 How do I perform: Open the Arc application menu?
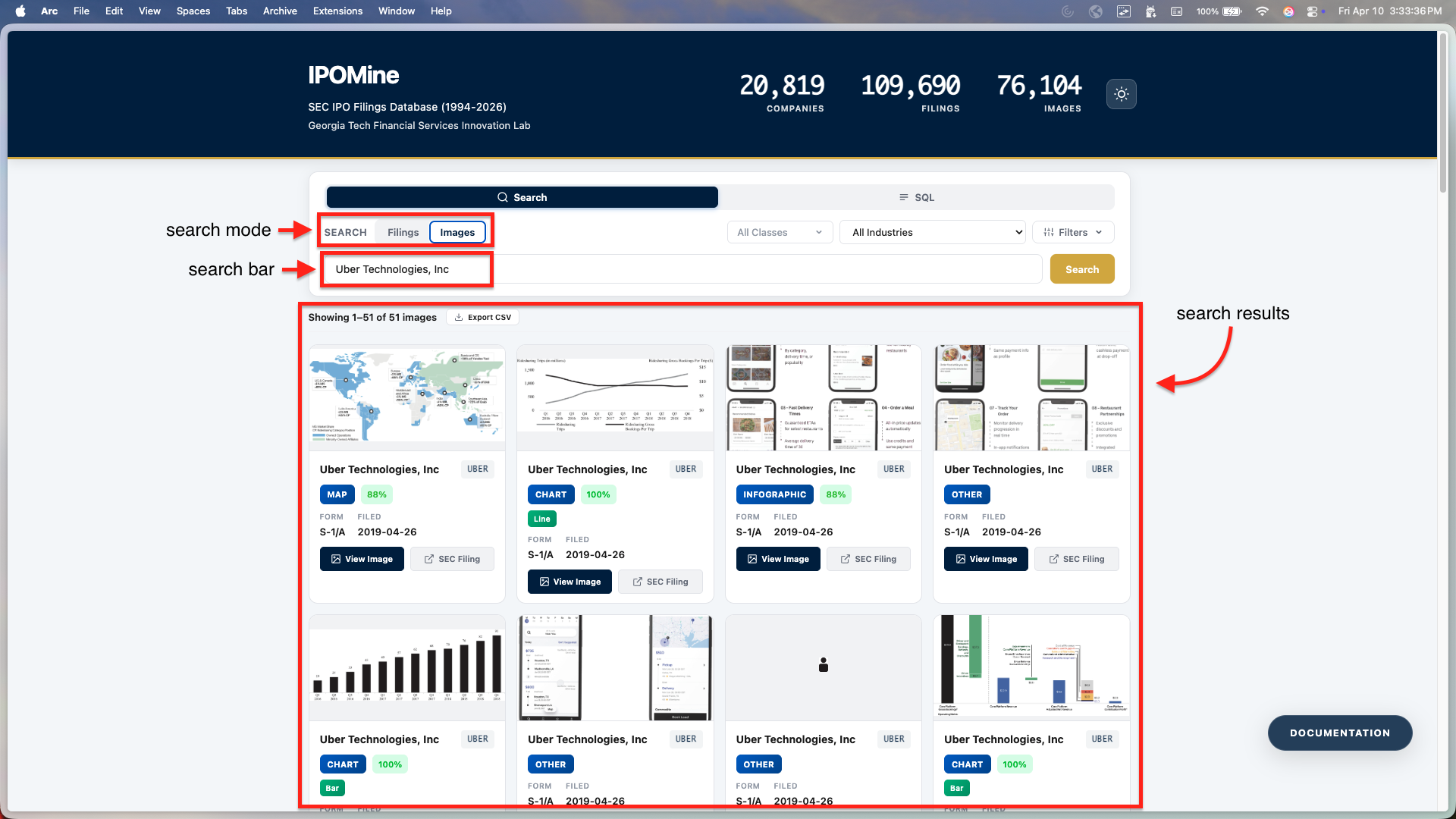pyautogui.click(x=49, y=11)
